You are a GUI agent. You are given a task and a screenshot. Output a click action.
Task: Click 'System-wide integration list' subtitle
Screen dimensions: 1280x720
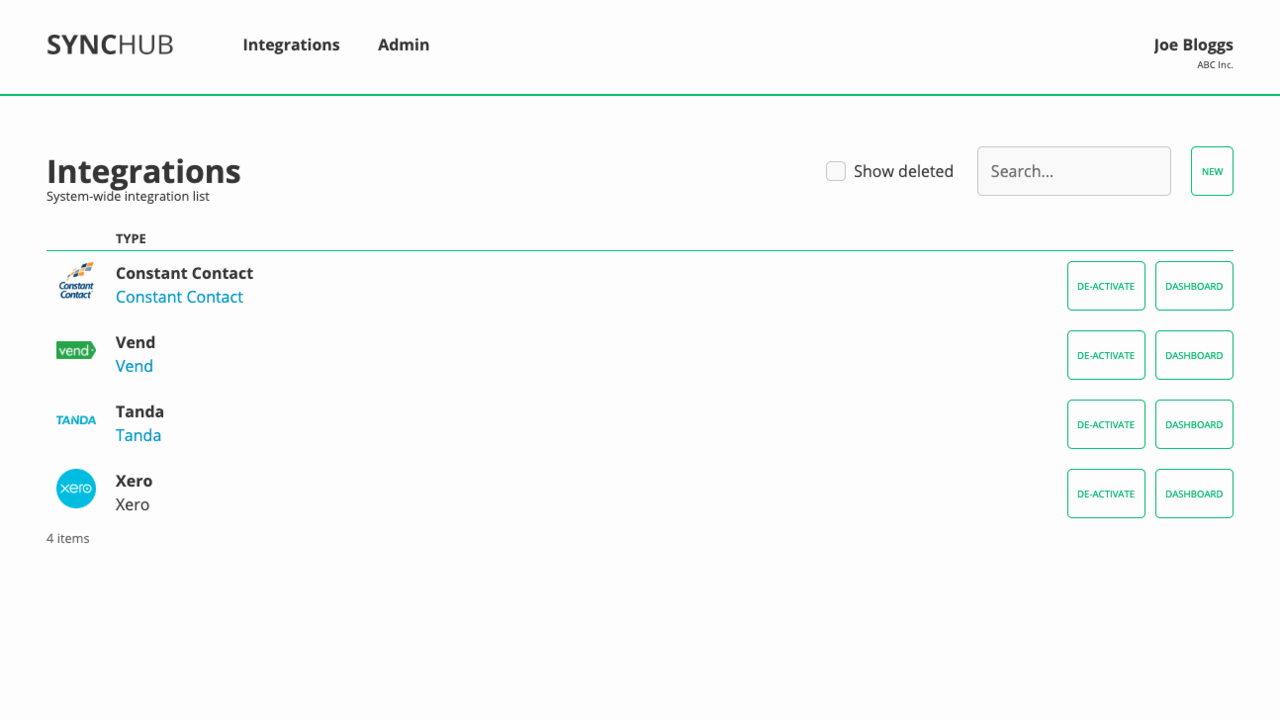point(128,196)
